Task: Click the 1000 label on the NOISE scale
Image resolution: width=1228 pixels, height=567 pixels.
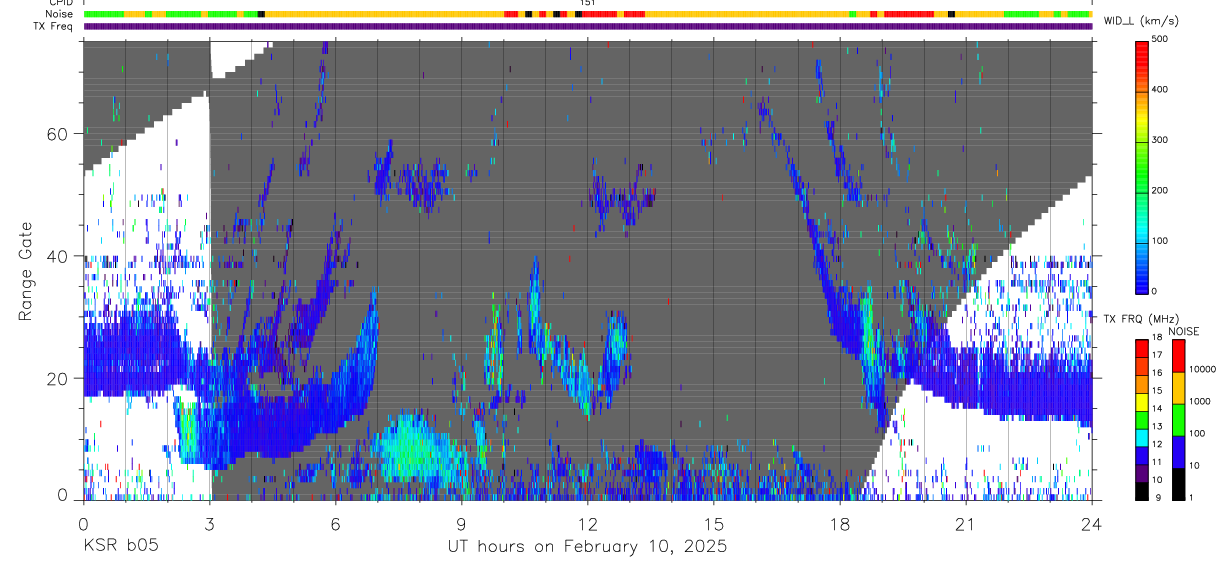Action: coord(1202,402)
